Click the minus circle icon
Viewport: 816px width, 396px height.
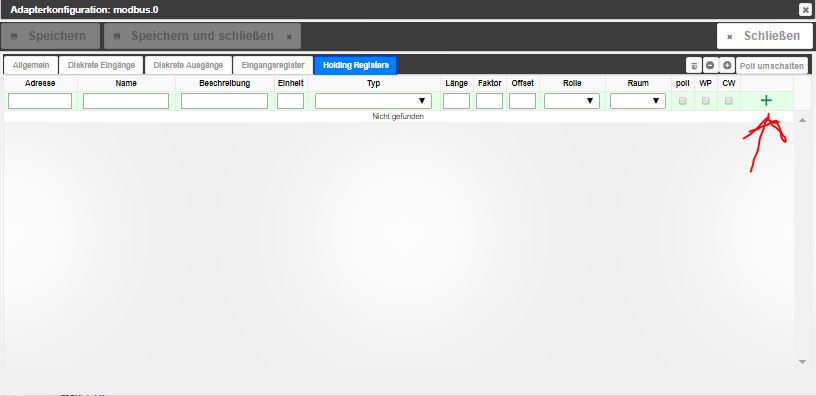[x=710, y=66]
